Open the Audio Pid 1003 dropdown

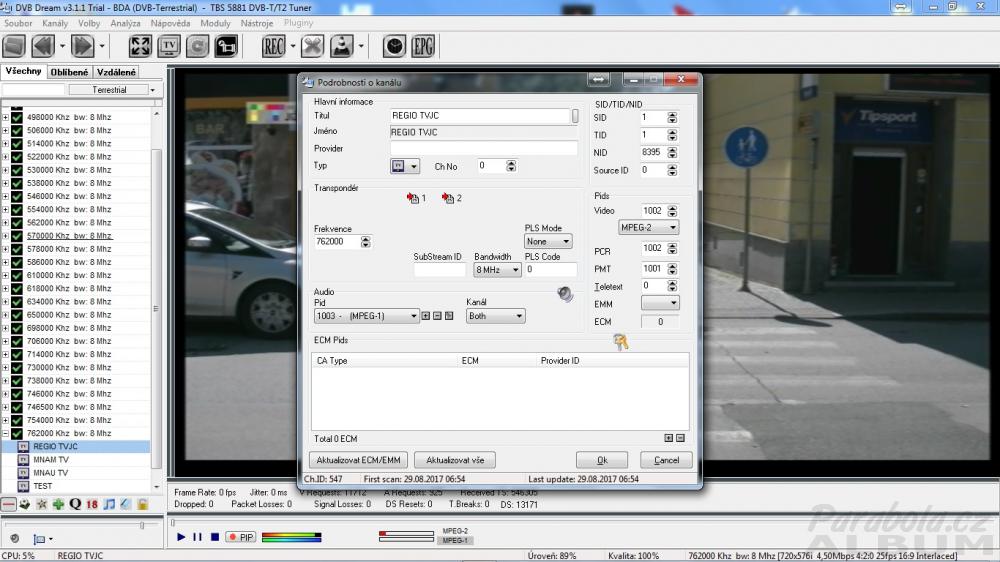[366, 316]
